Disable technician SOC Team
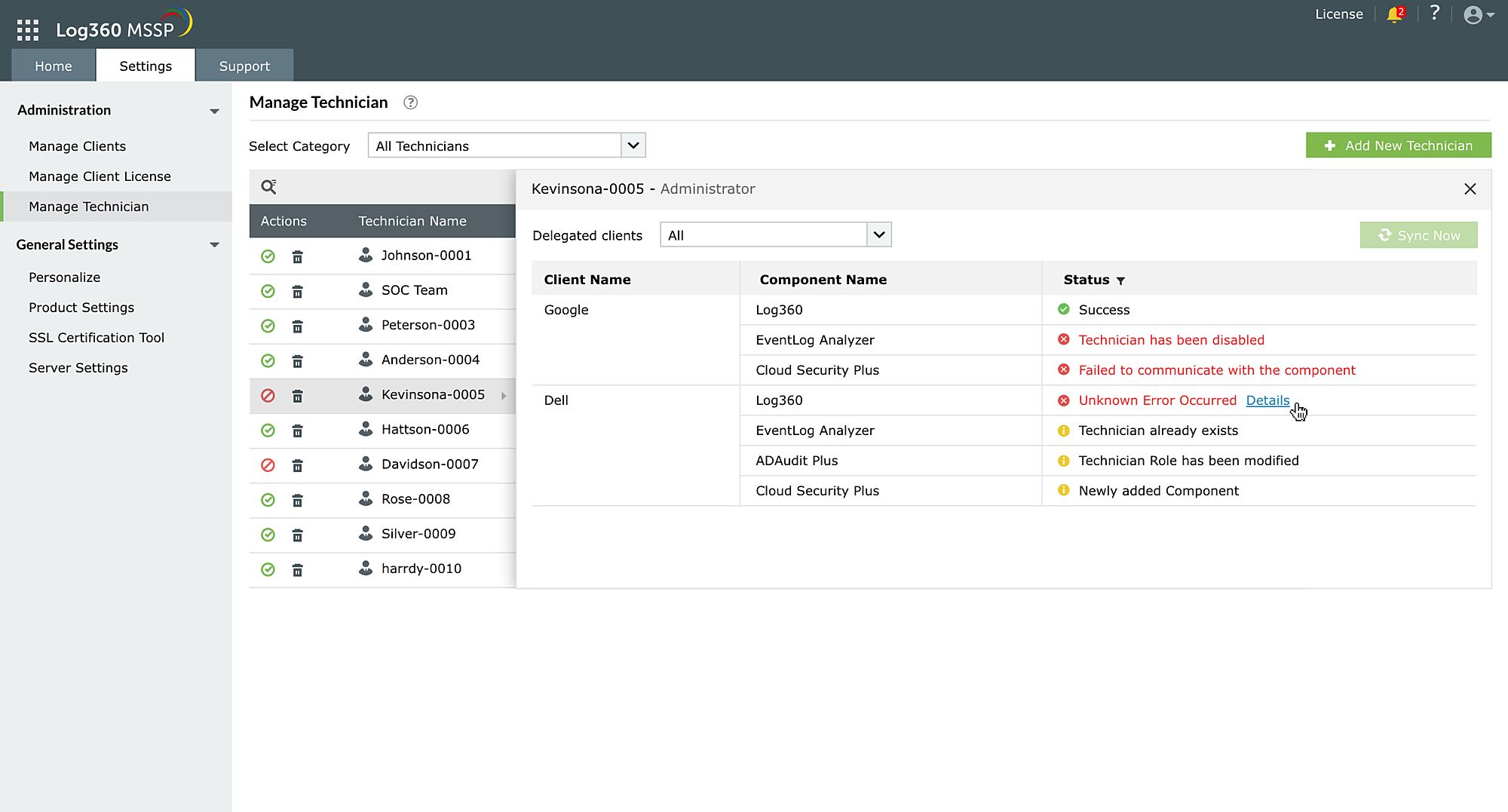 tap(268, 291)
